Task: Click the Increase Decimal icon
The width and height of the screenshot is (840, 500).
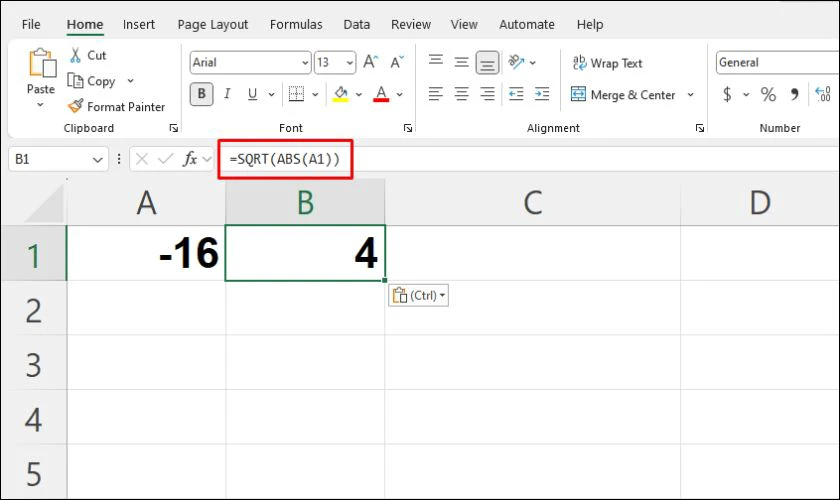Action: pyautogui.click(x=823, y=94)
